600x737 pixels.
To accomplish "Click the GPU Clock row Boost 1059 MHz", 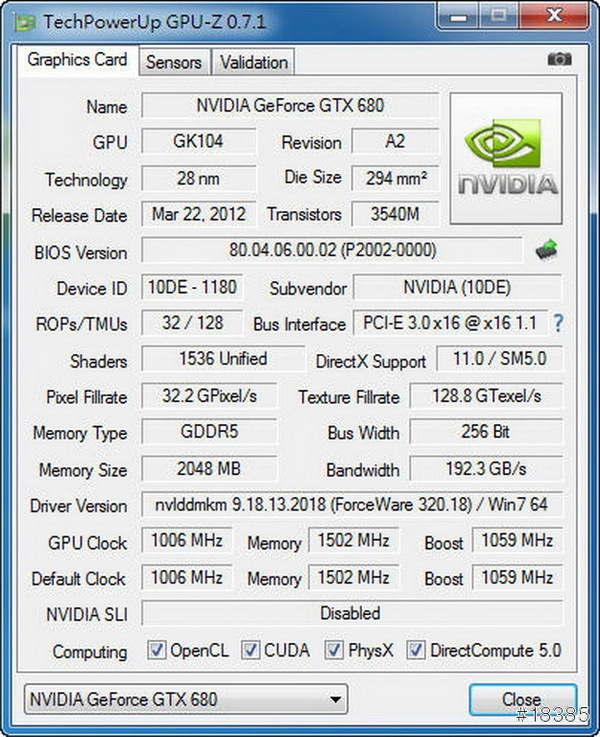I will [x=517, y=541].
